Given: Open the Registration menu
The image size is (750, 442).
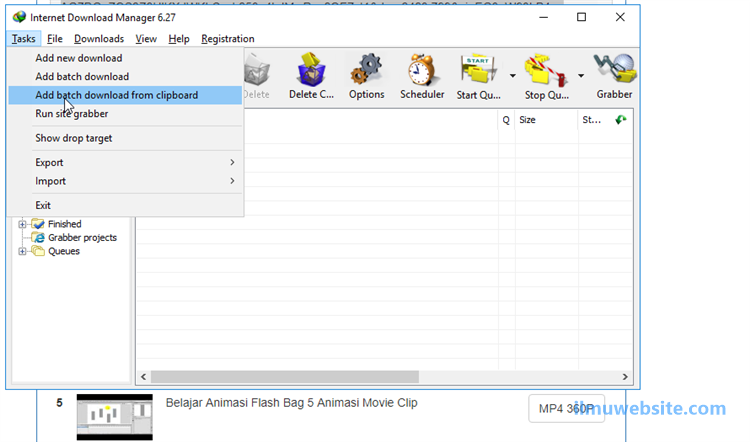Looking at the screenshot, I should pos(228,39).
